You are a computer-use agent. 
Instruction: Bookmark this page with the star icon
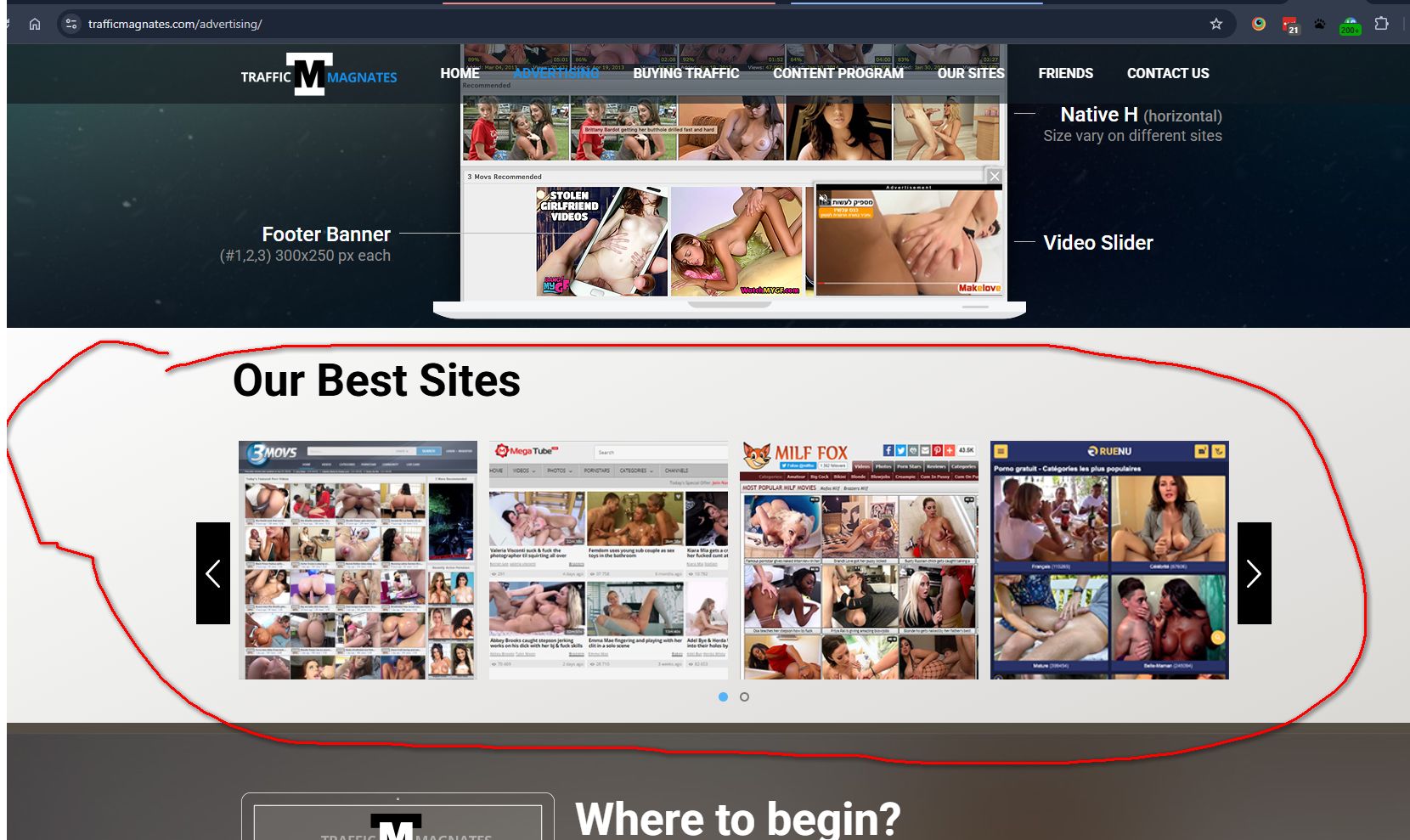pos(1216,24)
